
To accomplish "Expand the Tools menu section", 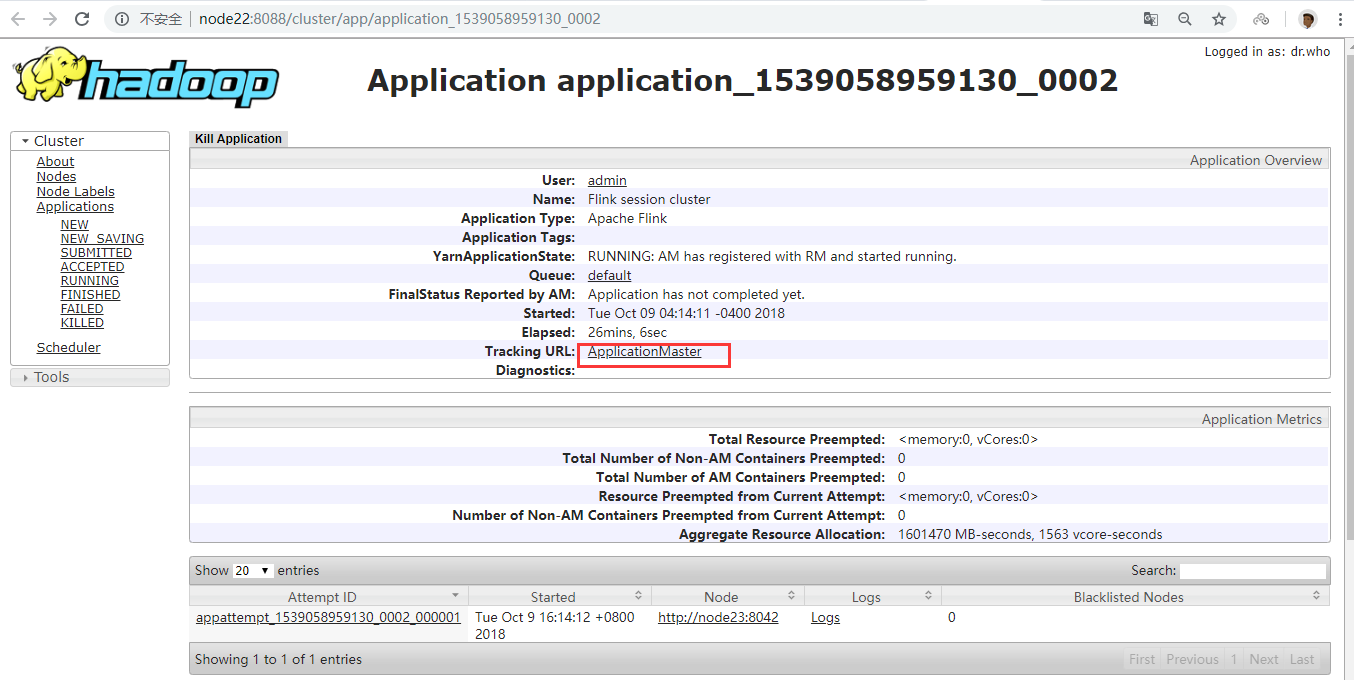I will click(x=50, y=377).
